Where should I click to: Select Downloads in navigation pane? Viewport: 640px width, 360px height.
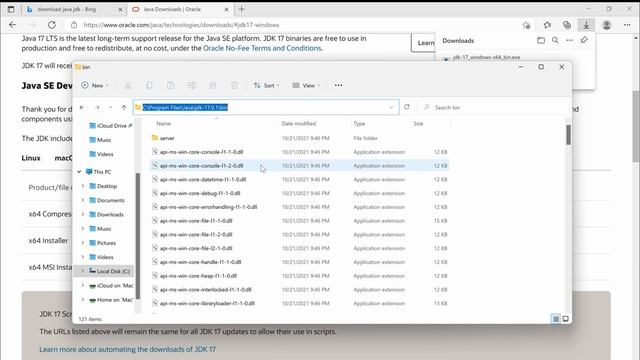pyautogui.click(x=110, y=215)
